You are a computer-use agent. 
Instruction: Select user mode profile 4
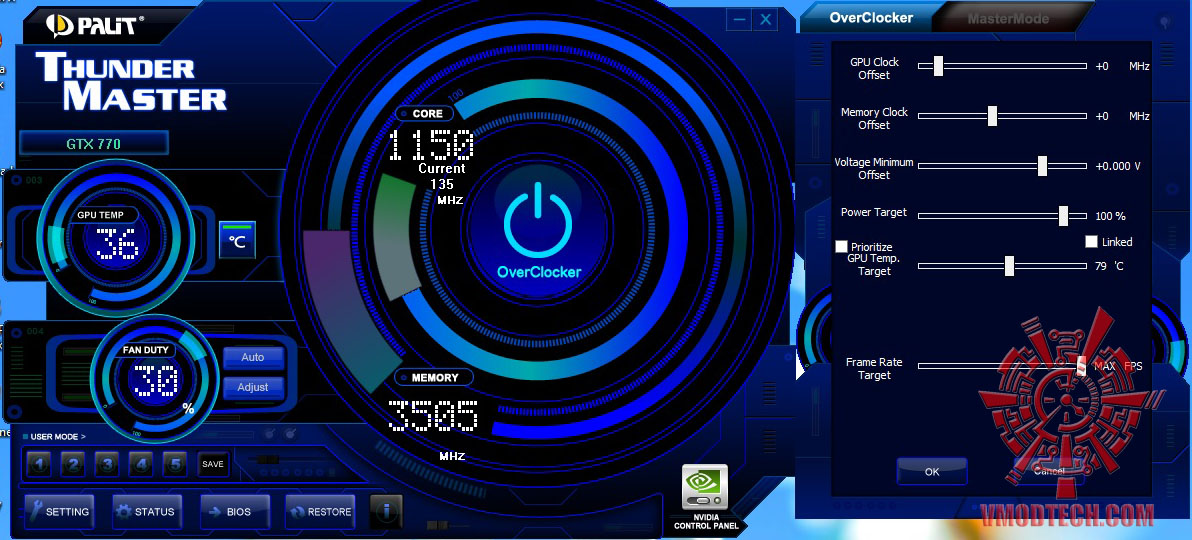tap(141, 464)
